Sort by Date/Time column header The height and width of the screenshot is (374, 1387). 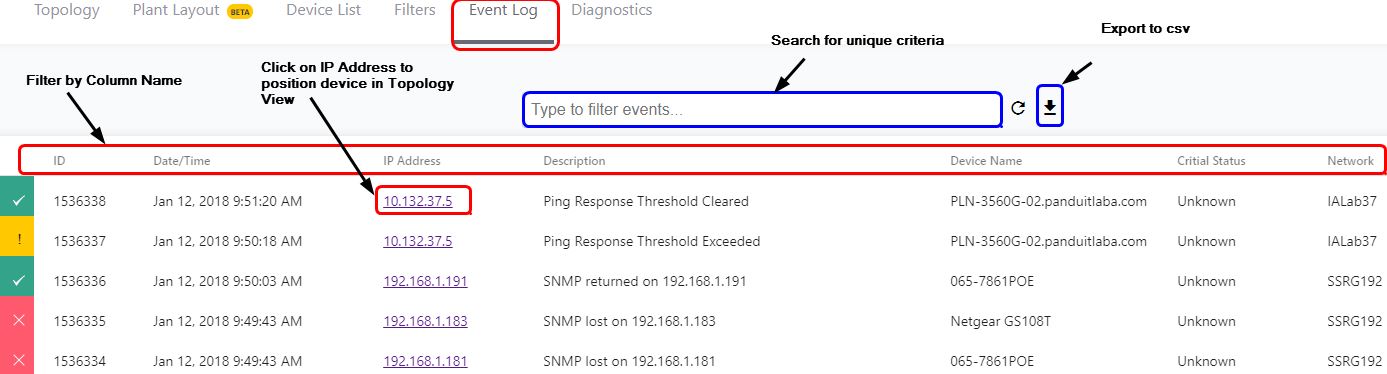click(x=182, y=160)
